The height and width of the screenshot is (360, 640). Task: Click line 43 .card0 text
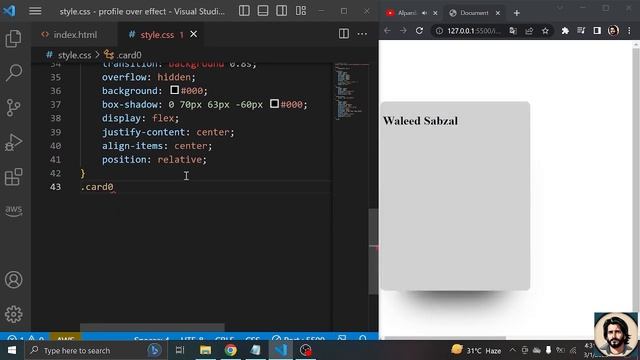[97, 187]
